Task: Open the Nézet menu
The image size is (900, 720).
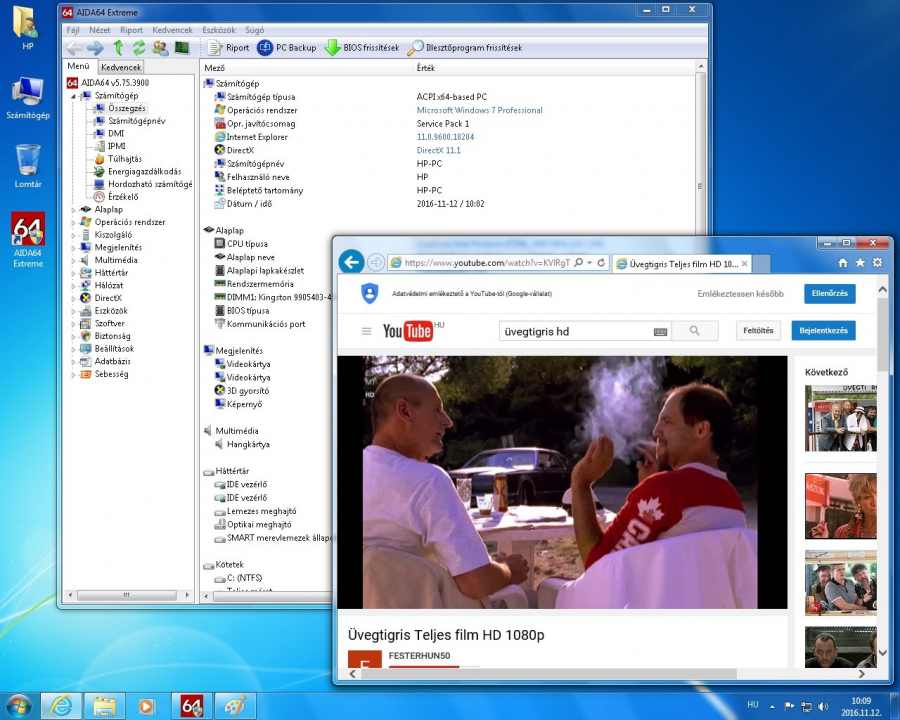Action: (99, 30)
